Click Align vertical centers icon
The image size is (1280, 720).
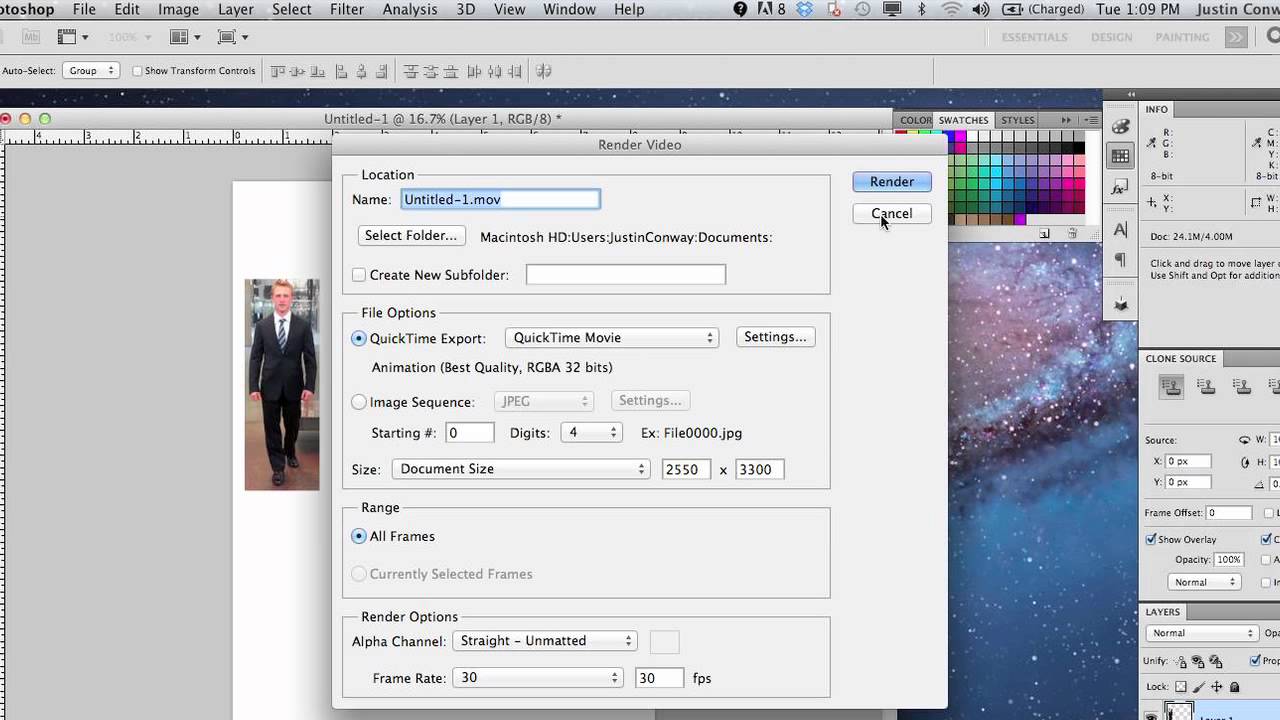(299, 71)
